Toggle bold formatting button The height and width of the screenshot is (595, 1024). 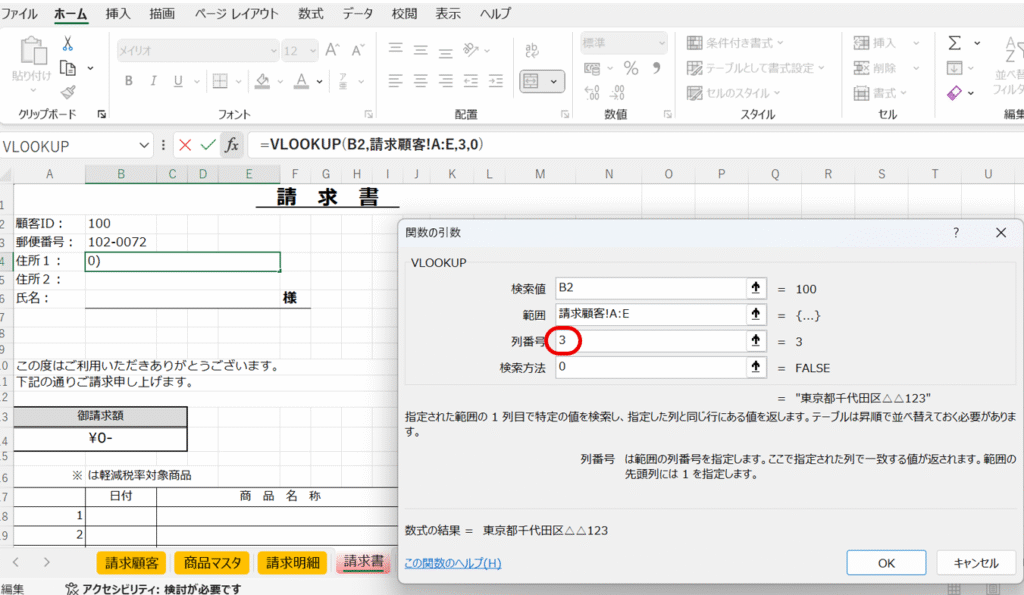coord(128,81)
